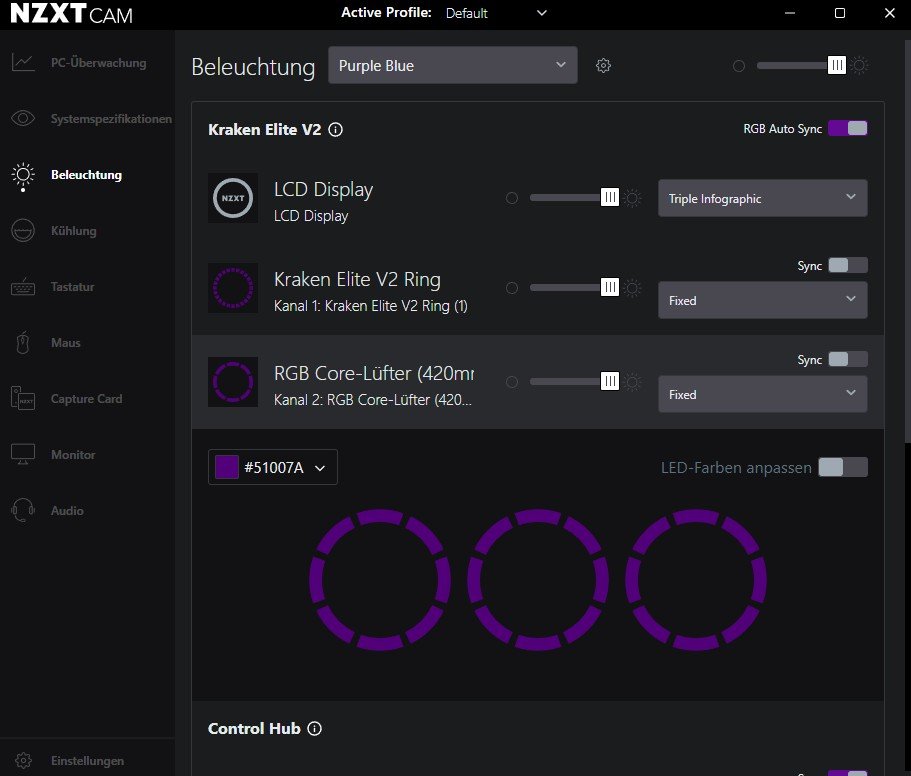Open the Triple Infographic mode dropdown

(762, 198)
